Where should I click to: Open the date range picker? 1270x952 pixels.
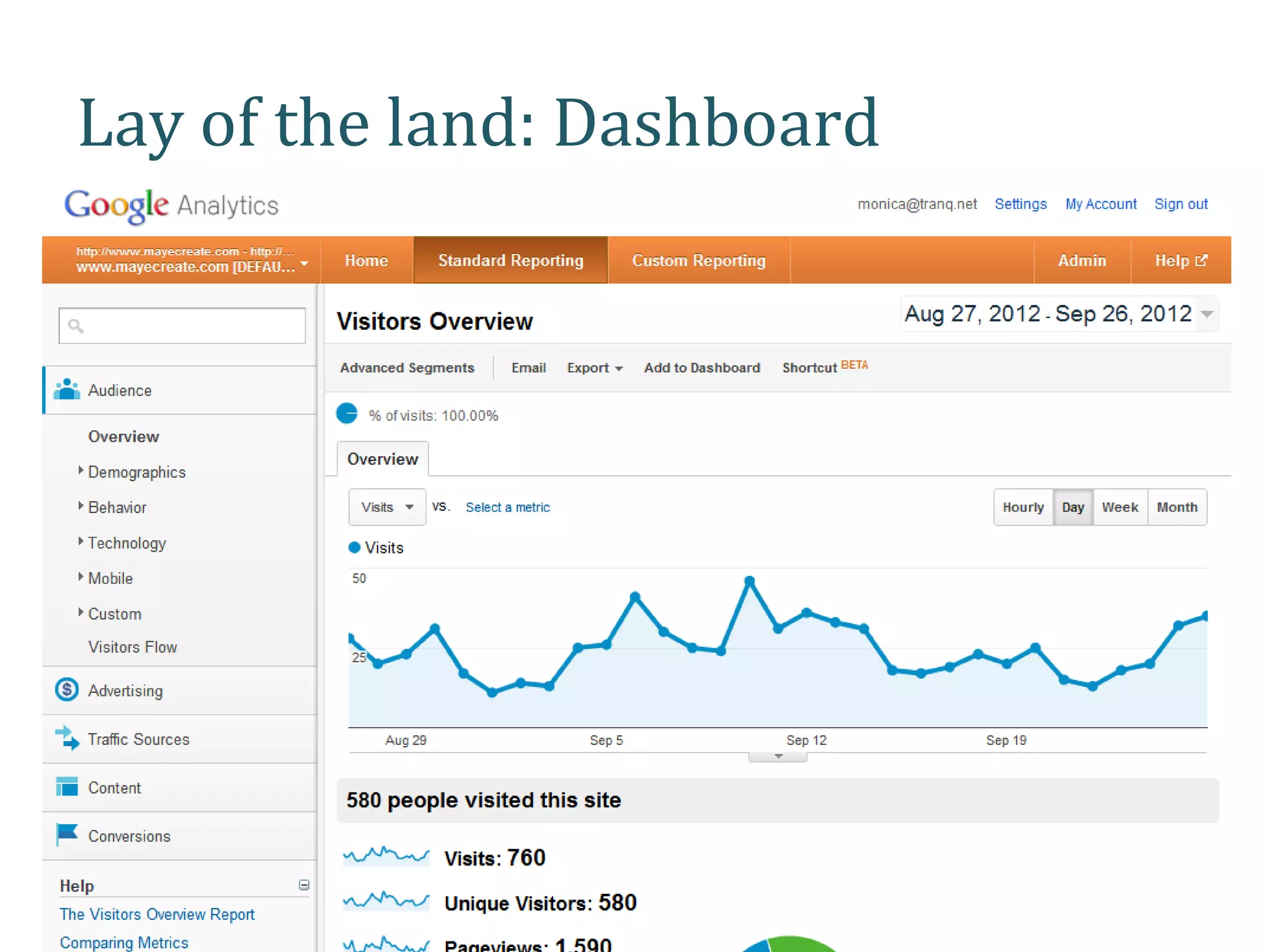coord(1059,314)
